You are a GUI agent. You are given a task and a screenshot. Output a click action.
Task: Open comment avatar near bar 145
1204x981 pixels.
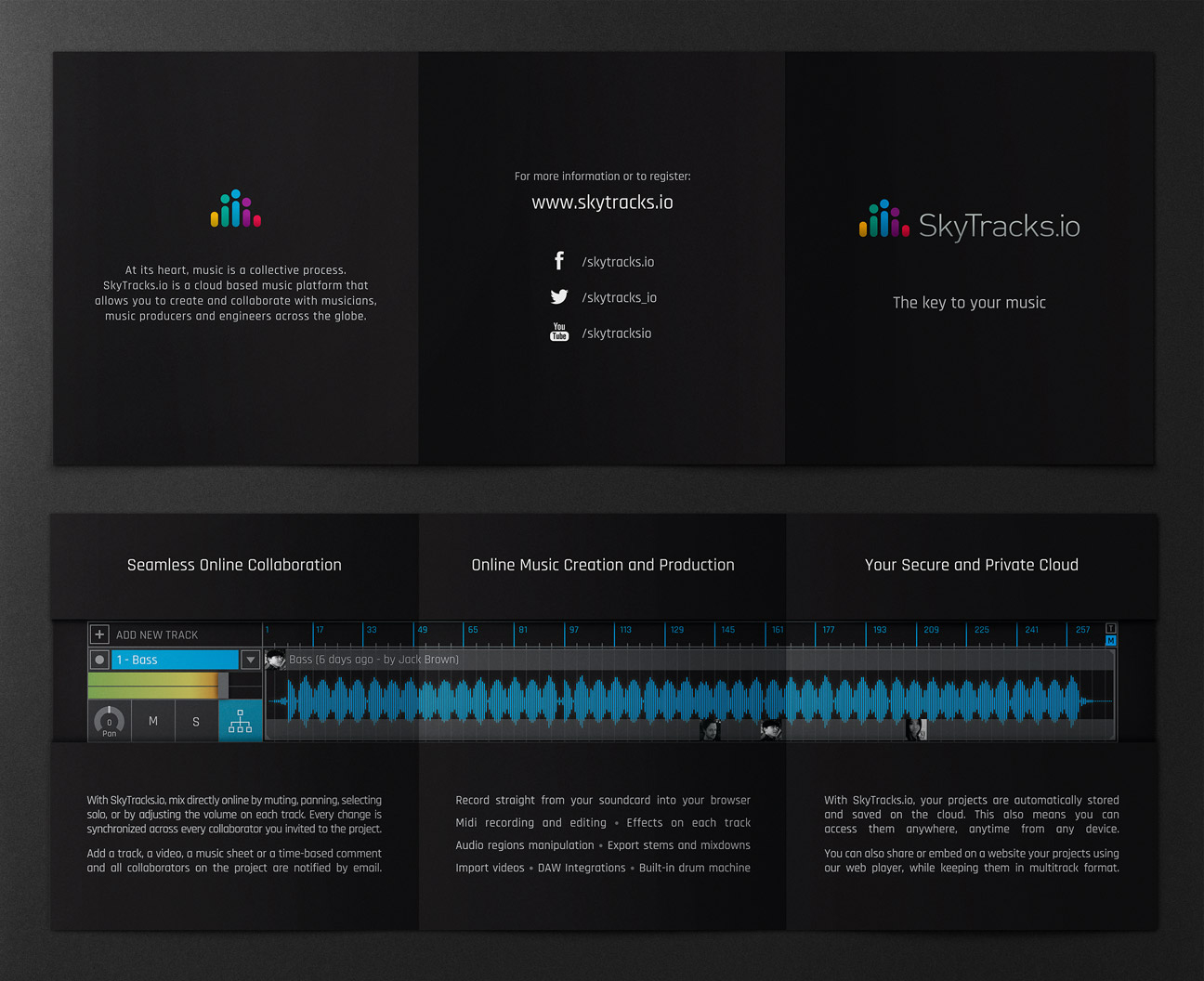pyautogui.click(x=711, y=729)
